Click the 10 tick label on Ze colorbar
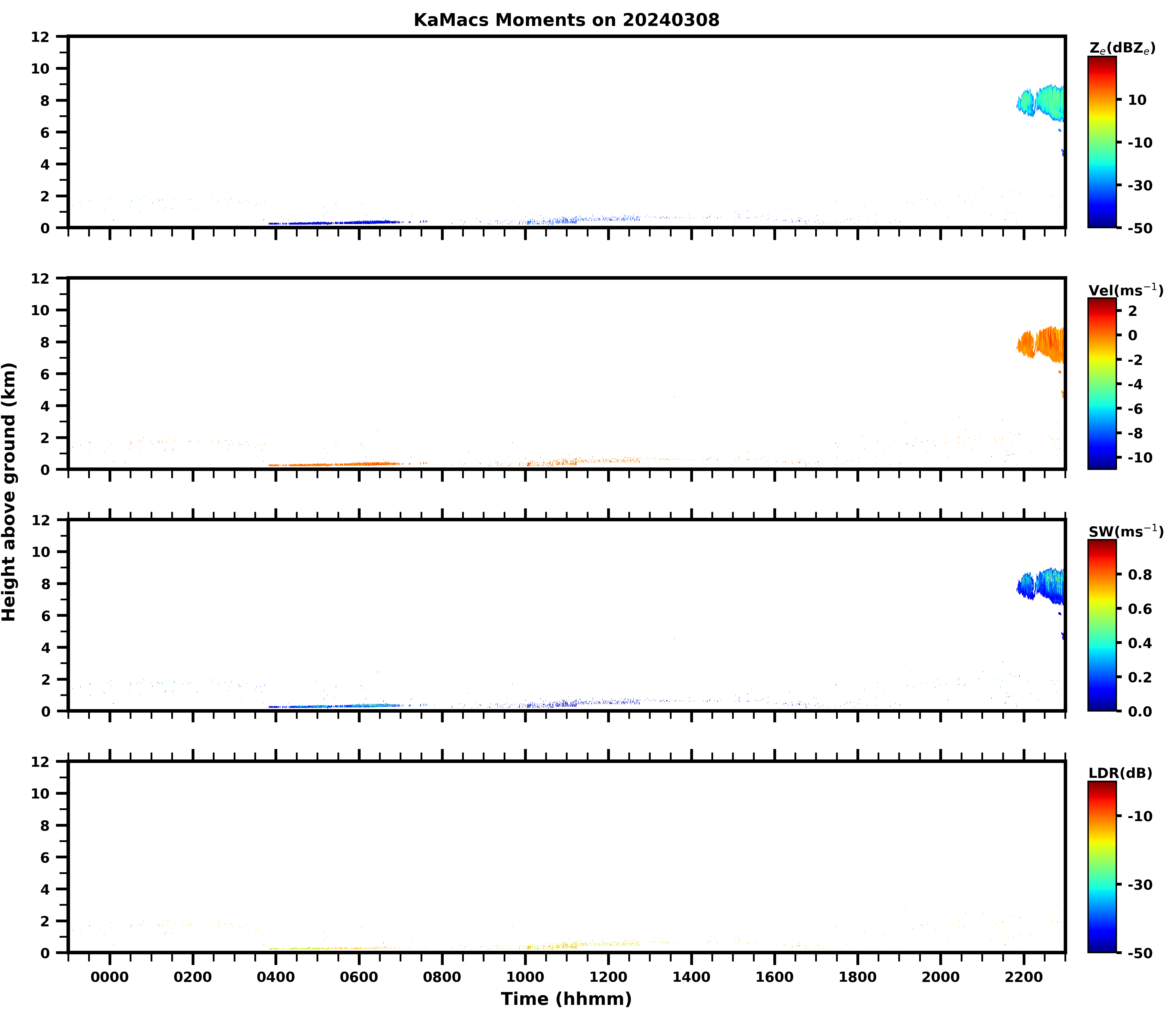Screen dimensions: 1176x1021 [1137, 100]
